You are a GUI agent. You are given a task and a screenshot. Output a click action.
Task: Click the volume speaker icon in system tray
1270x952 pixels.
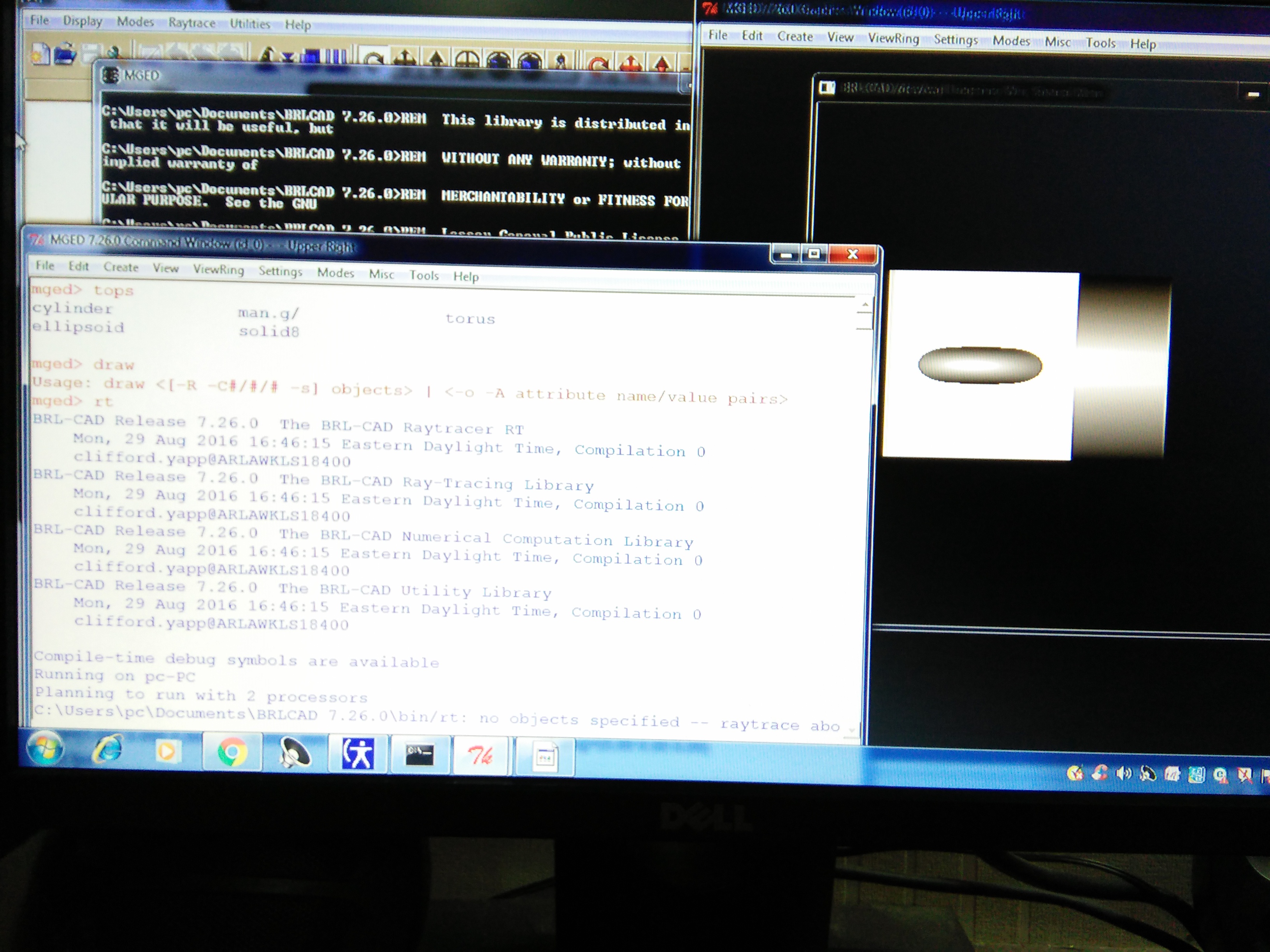pyautogui.click(x=1124, y=773)
